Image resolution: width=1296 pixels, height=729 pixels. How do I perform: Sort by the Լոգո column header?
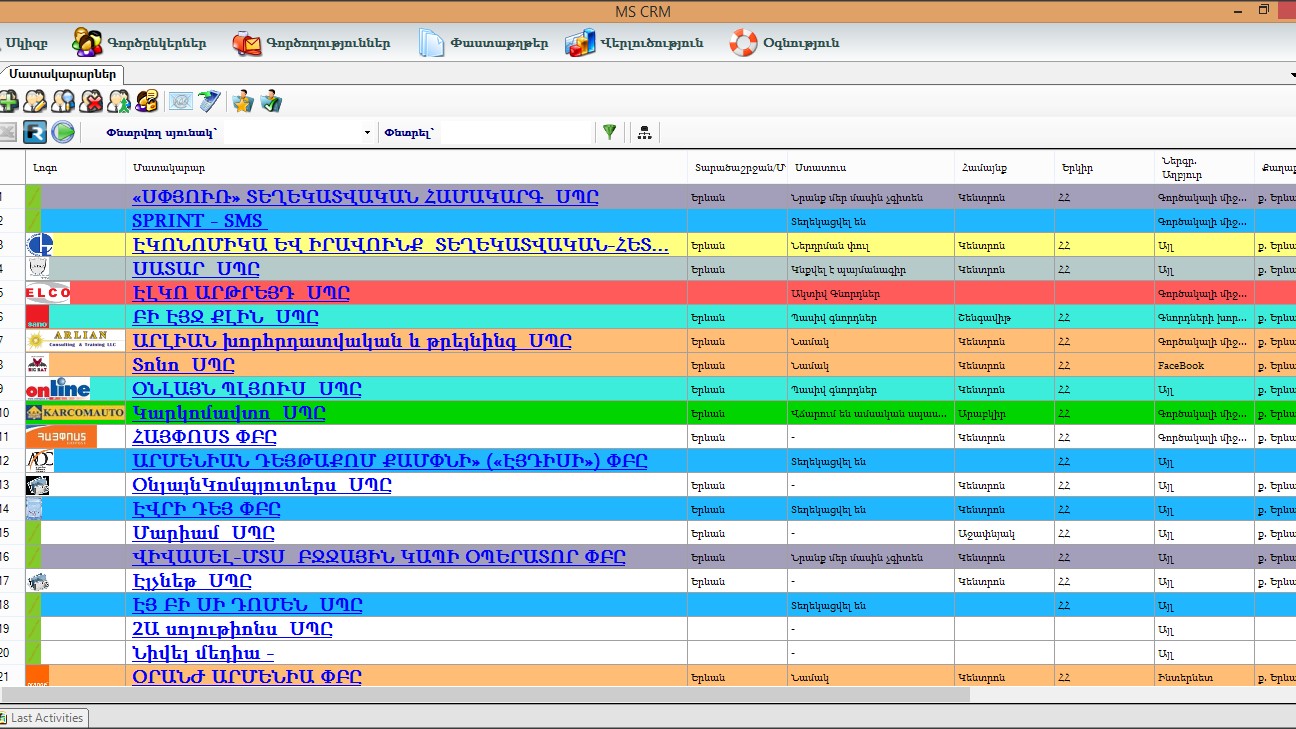(x=76, y=168)
